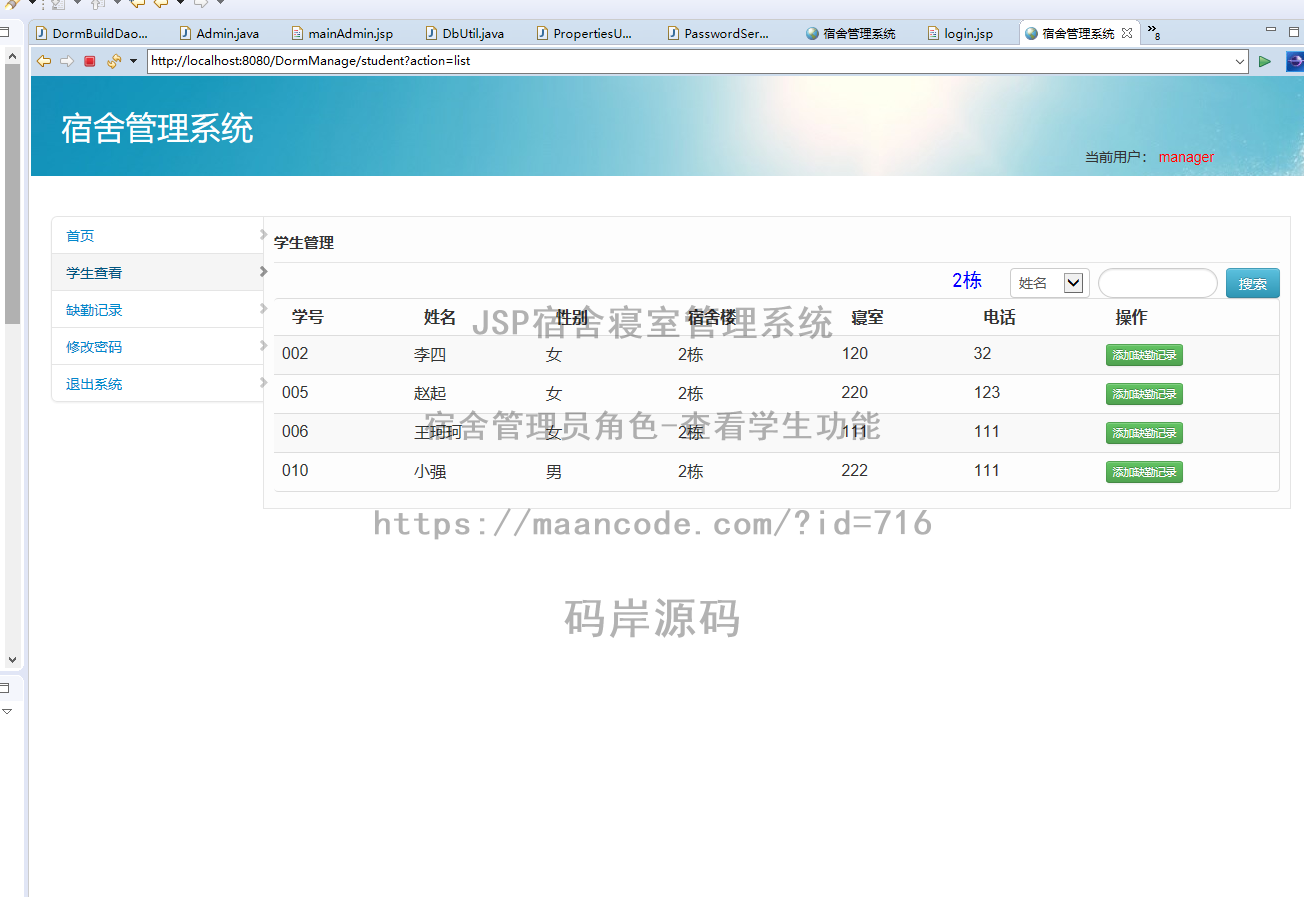Add absence record for 李四
Viewport: 1304px width, 897px height.
[x=1144, y=355]
